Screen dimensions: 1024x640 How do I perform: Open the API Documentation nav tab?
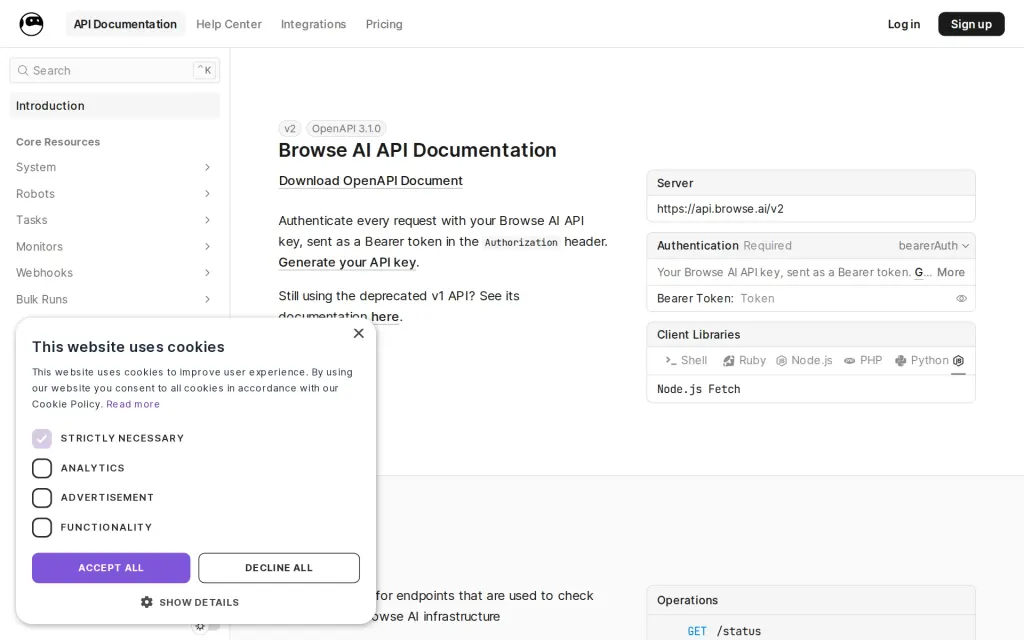pos(125,24)
